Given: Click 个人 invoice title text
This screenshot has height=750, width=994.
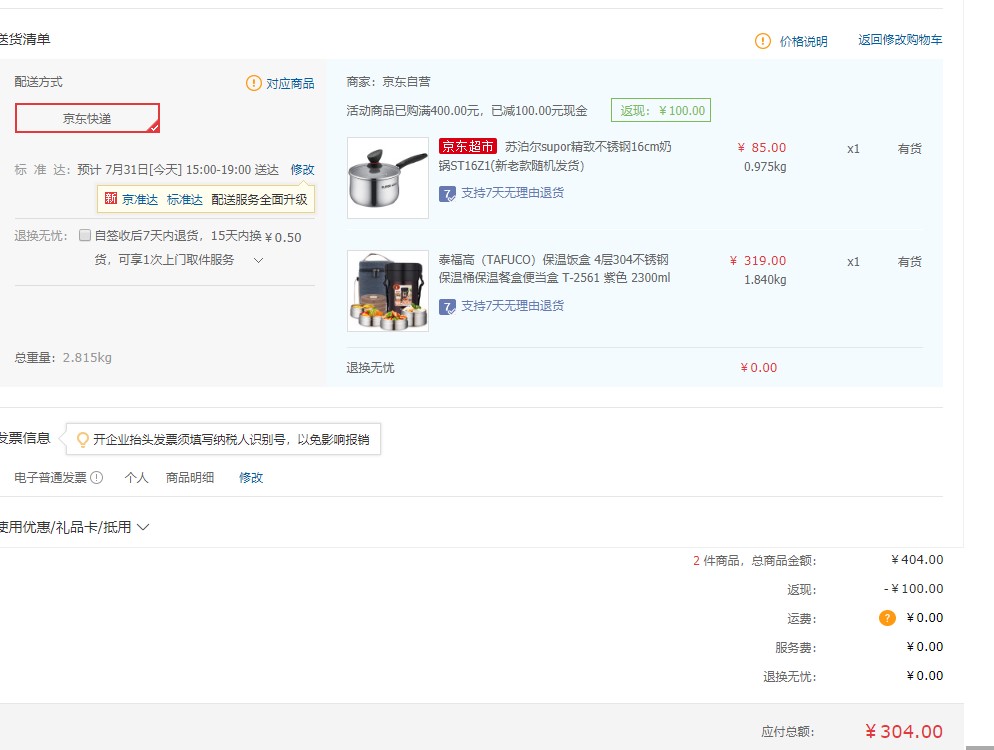Looking at the screenshot, I should 136,477.
